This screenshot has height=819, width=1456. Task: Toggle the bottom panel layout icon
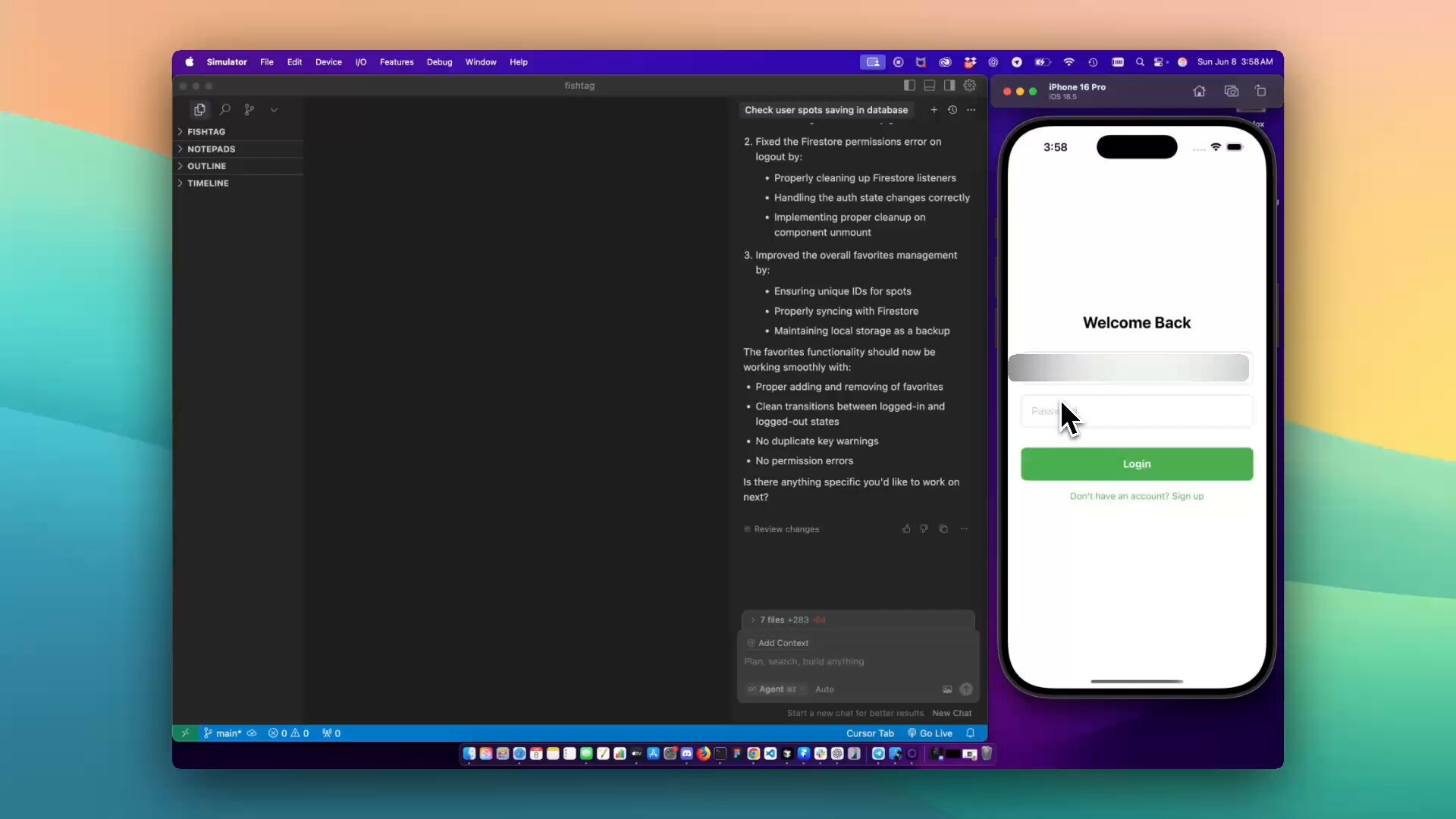[929, 86]
